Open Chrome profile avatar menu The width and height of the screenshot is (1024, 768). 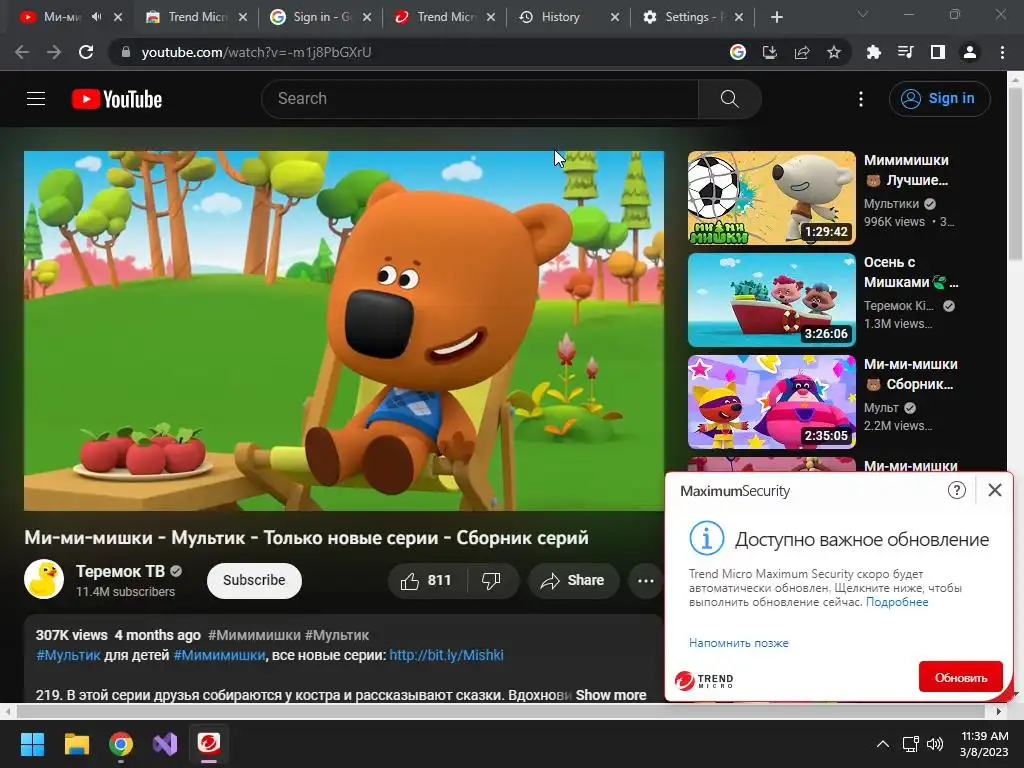970,52
